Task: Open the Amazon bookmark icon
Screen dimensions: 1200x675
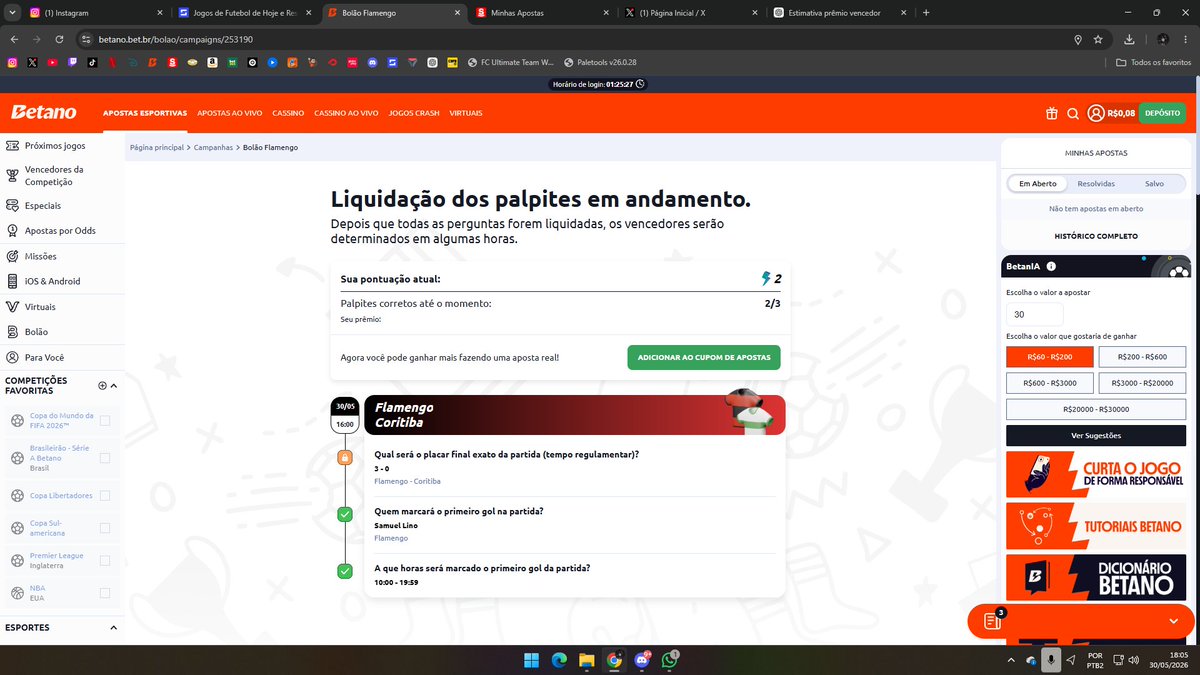Action: 212,62
